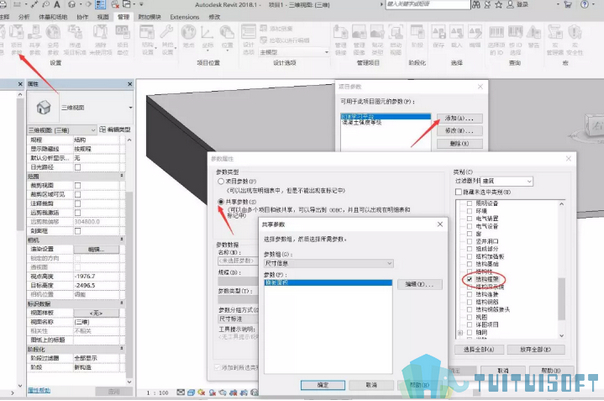Toggle the 裁剪视图 checkbox in Properties
The image size is (604, 401).
point(78,185)
